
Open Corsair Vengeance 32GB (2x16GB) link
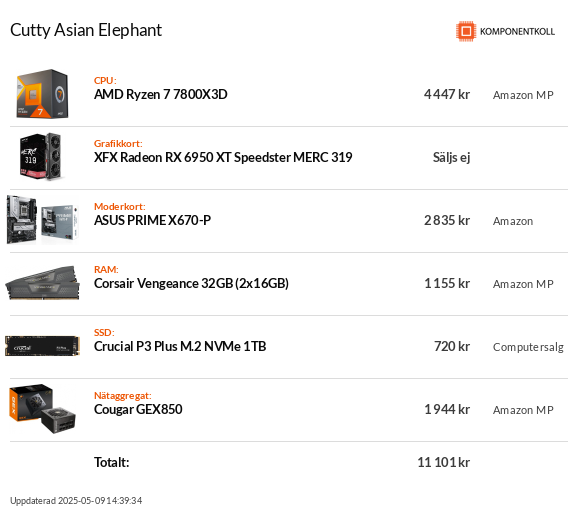(x=191, y=283)
